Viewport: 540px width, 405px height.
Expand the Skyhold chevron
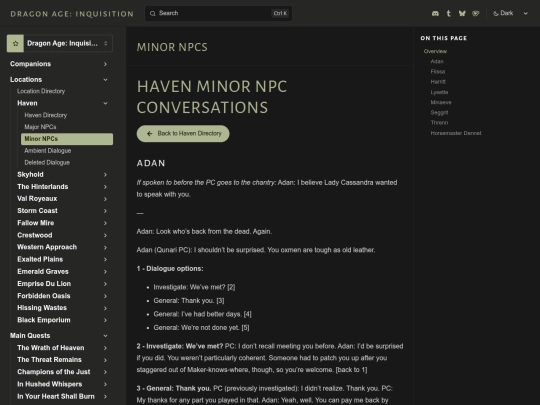tap(105, 175)
